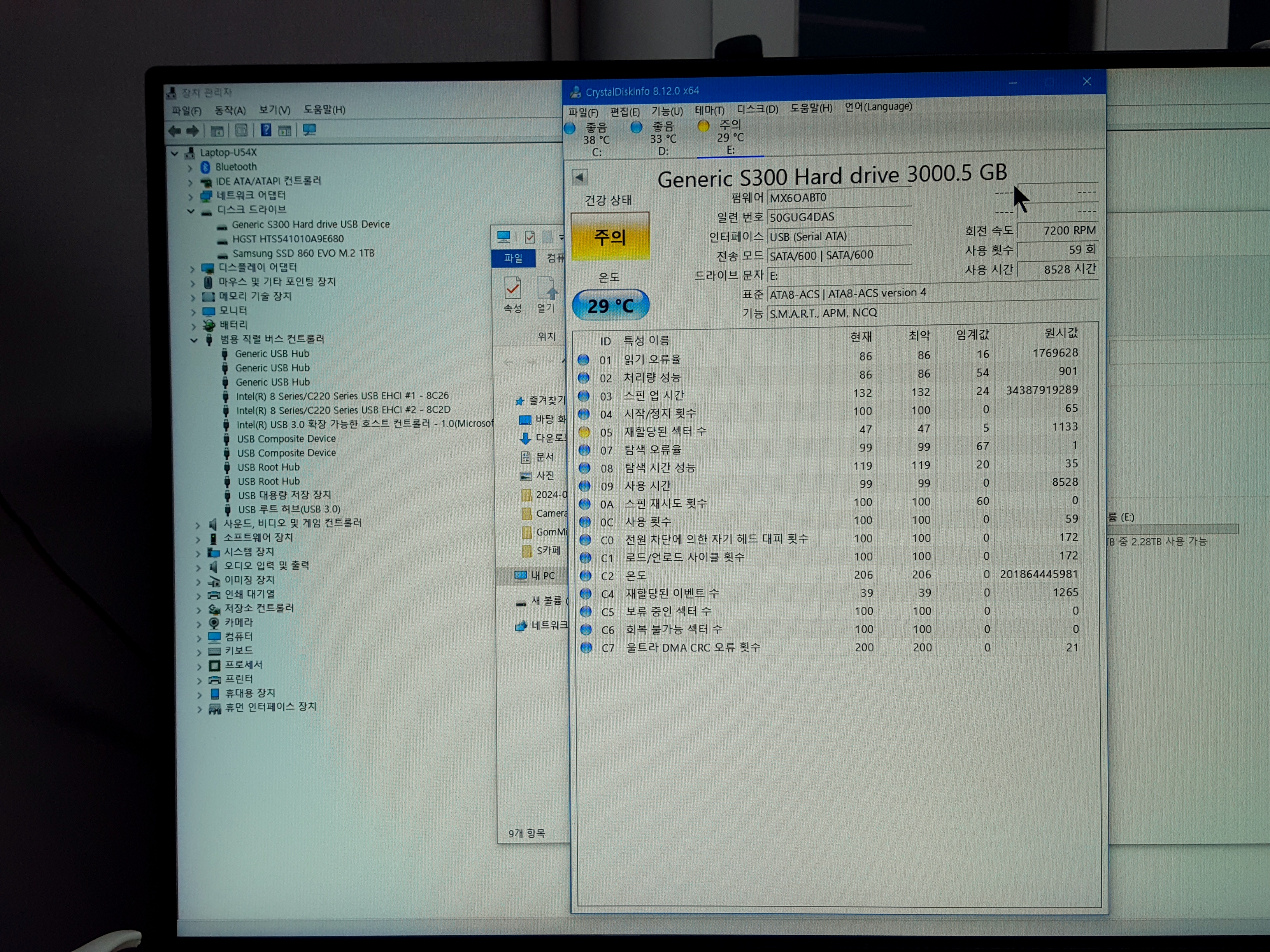
Task: Open CrystalDiskInfo 테마(T) menu
Action: 710,110
